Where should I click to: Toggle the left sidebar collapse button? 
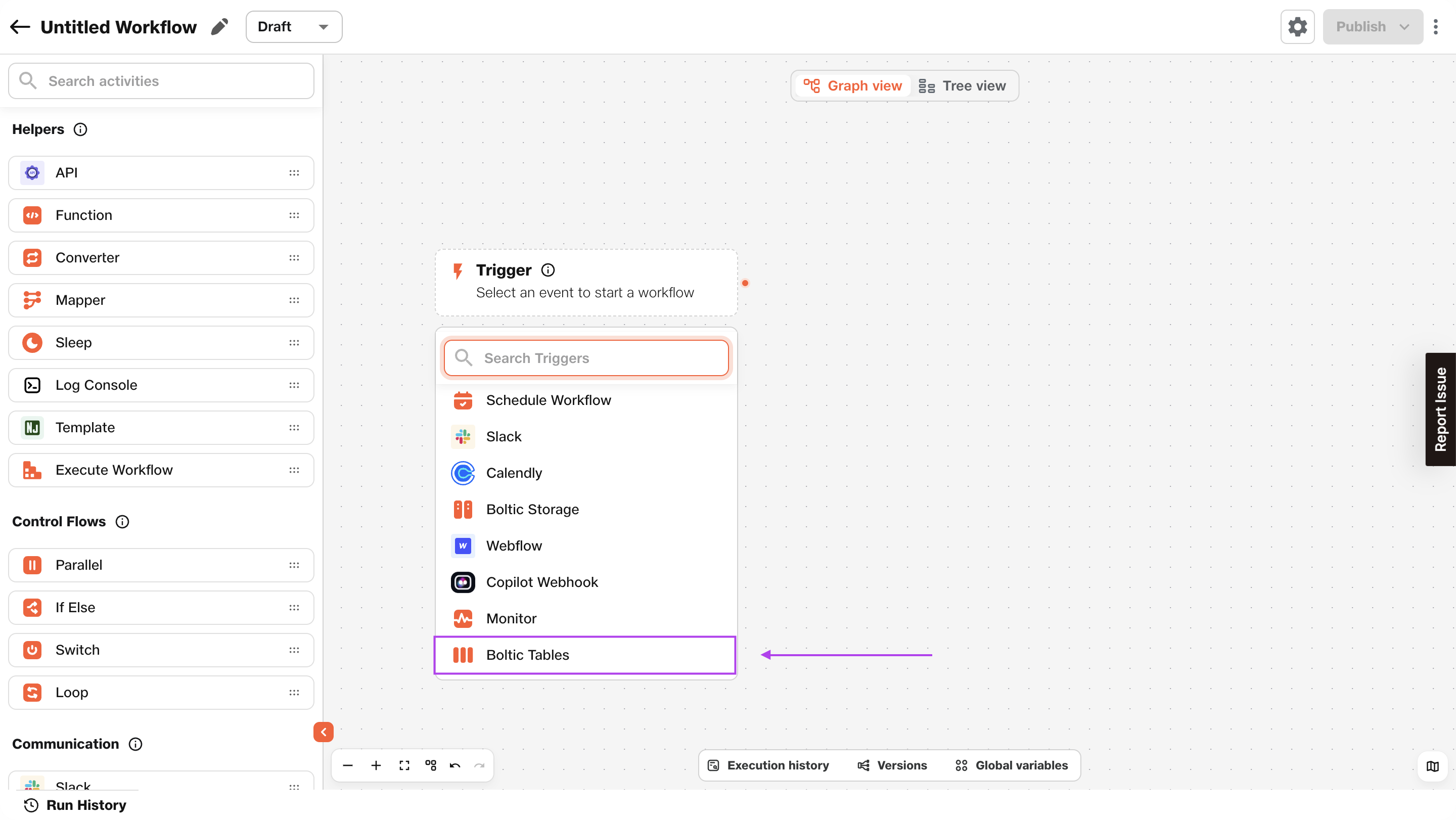[x=323, y=732]
